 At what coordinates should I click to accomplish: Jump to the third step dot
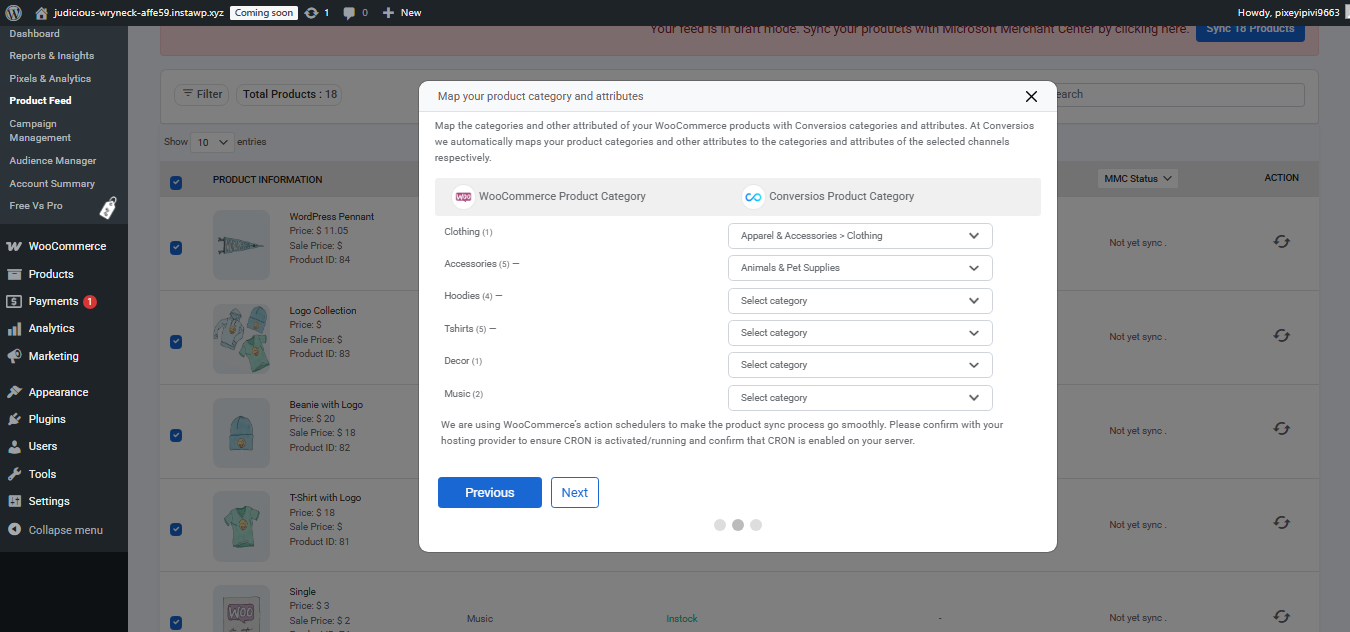756,525
